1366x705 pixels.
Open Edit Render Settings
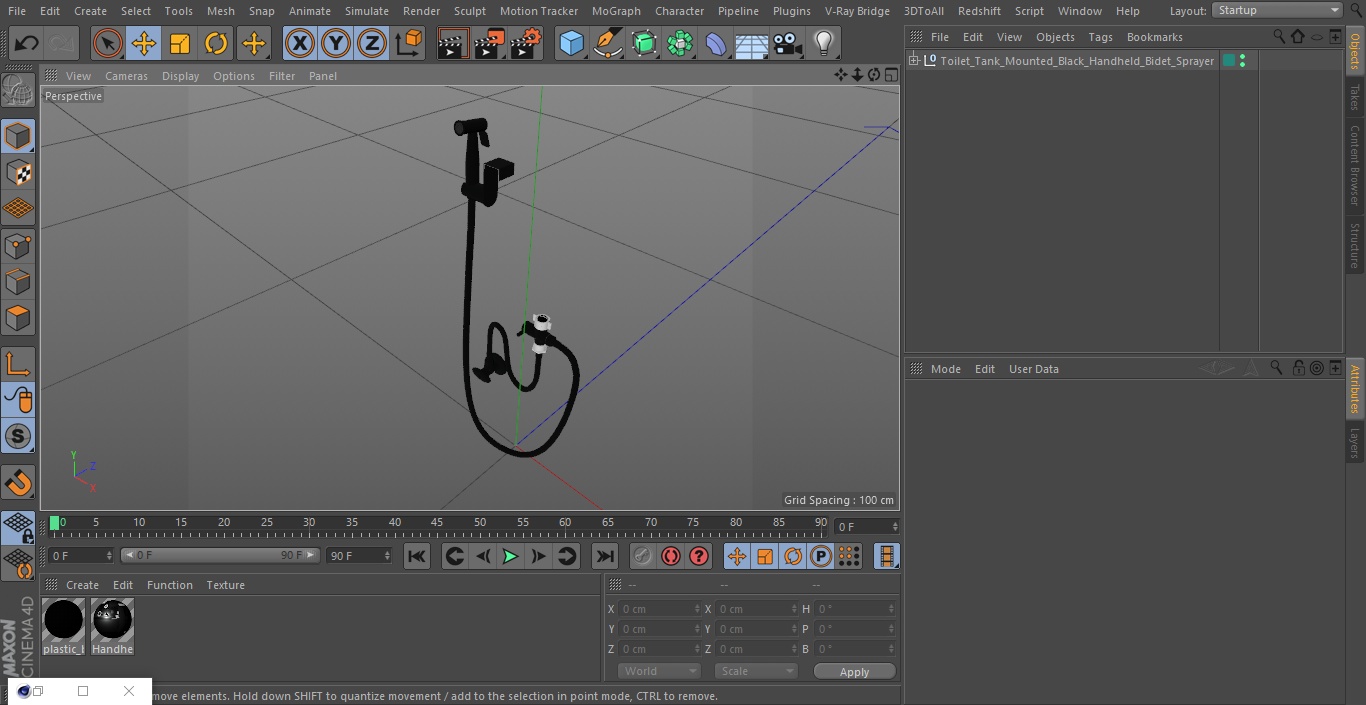point(526,43)
